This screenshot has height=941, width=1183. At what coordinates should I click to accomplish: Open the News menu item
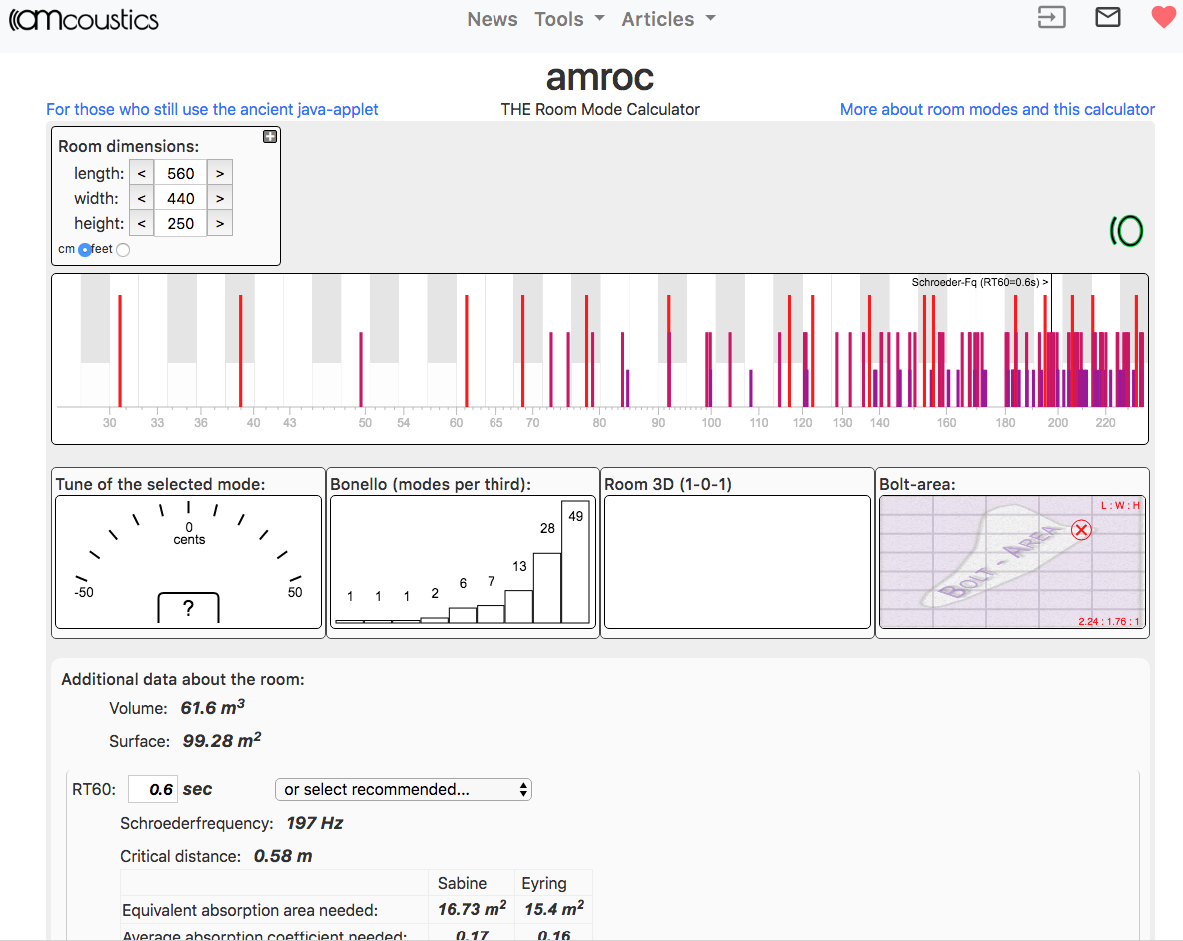(492, 19)
